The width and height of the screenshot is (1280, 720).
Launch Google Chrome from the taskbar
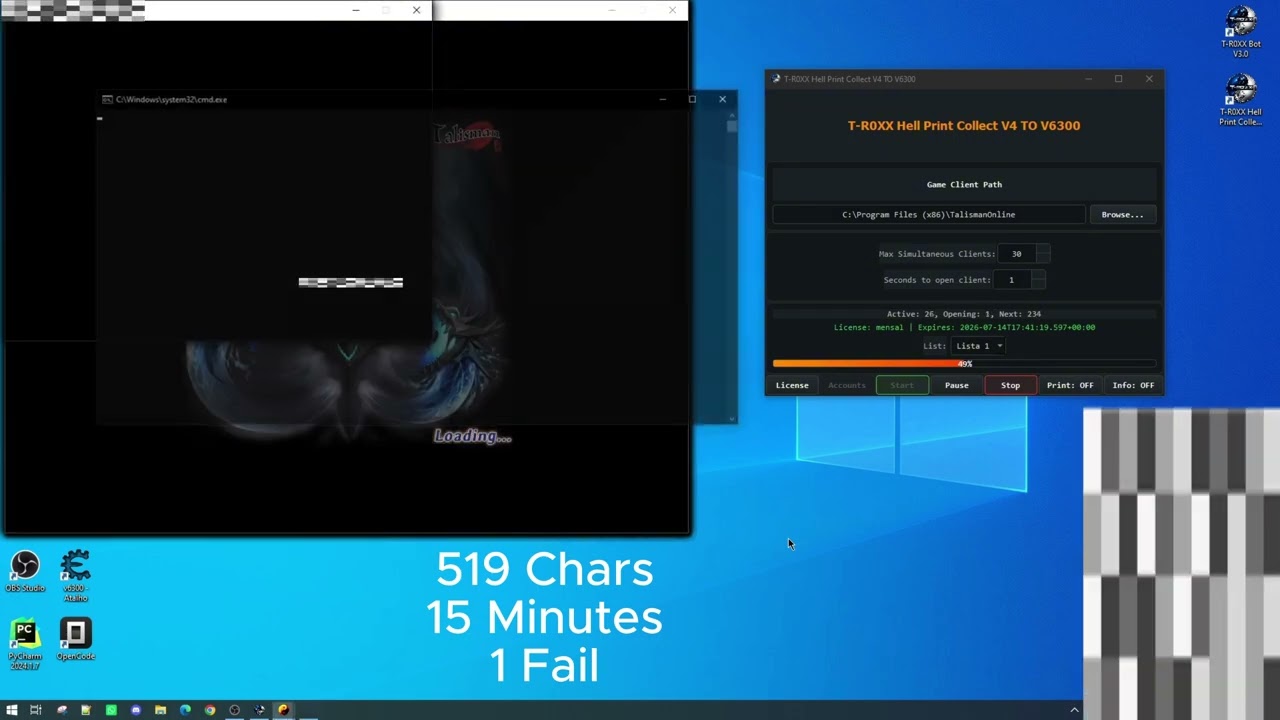coord(210,710)
